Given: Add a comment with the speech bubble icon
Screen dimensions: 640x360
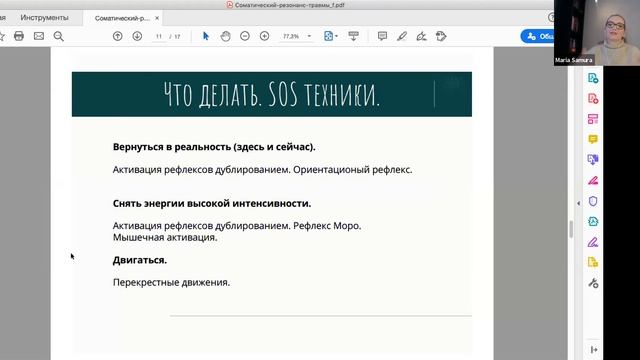Looking at the screenshot, I should 382,36.
